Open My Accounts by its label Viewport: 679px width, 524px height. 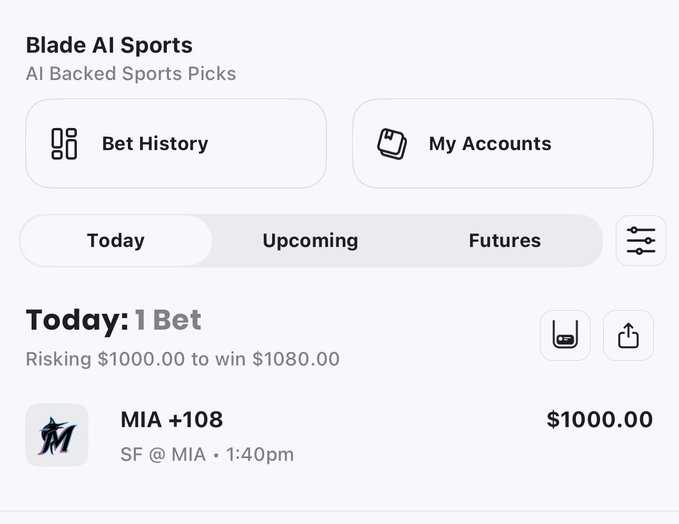490,144
